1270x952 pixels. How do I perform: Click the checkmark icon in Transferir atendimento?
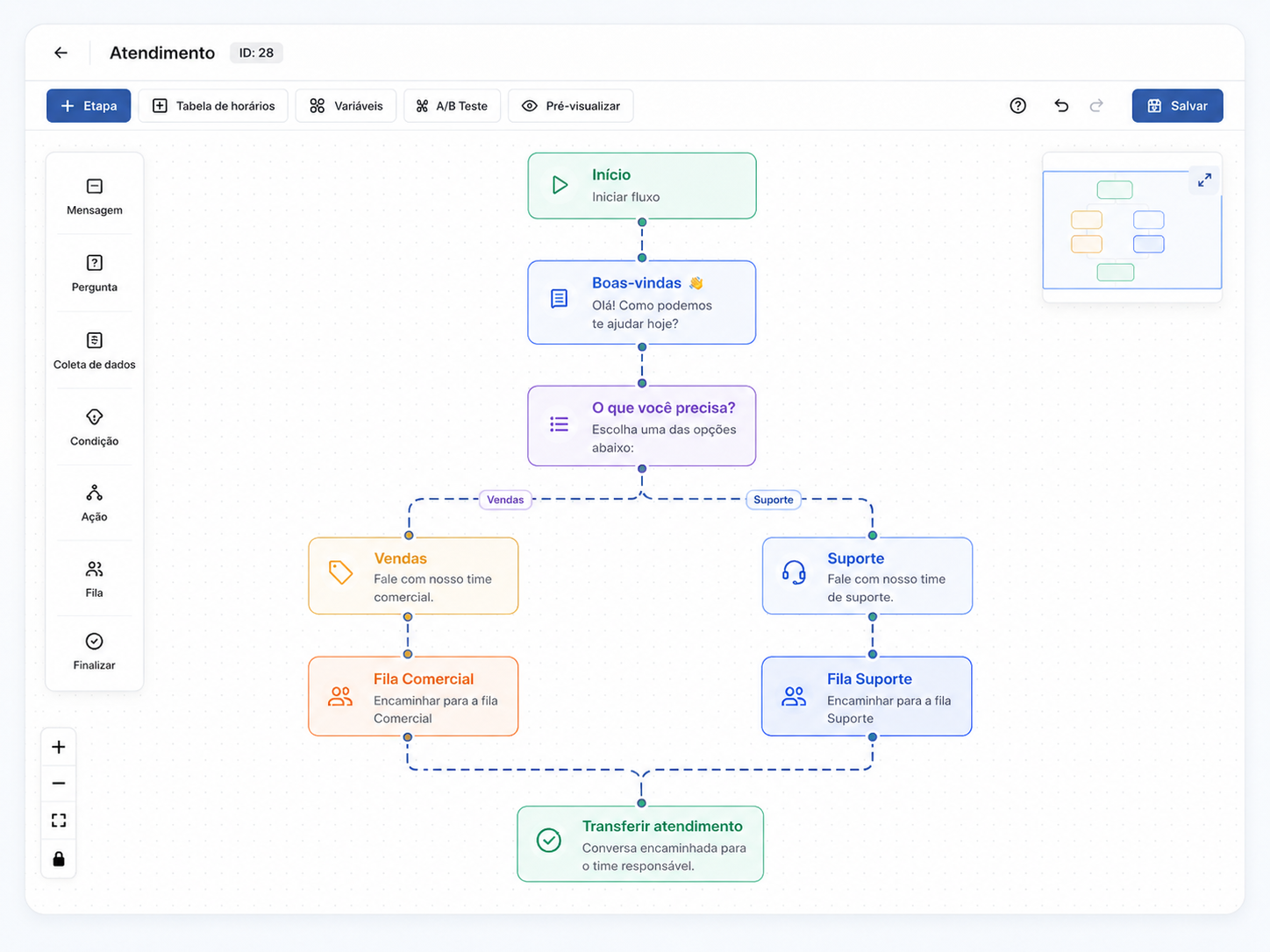(549, 840)
